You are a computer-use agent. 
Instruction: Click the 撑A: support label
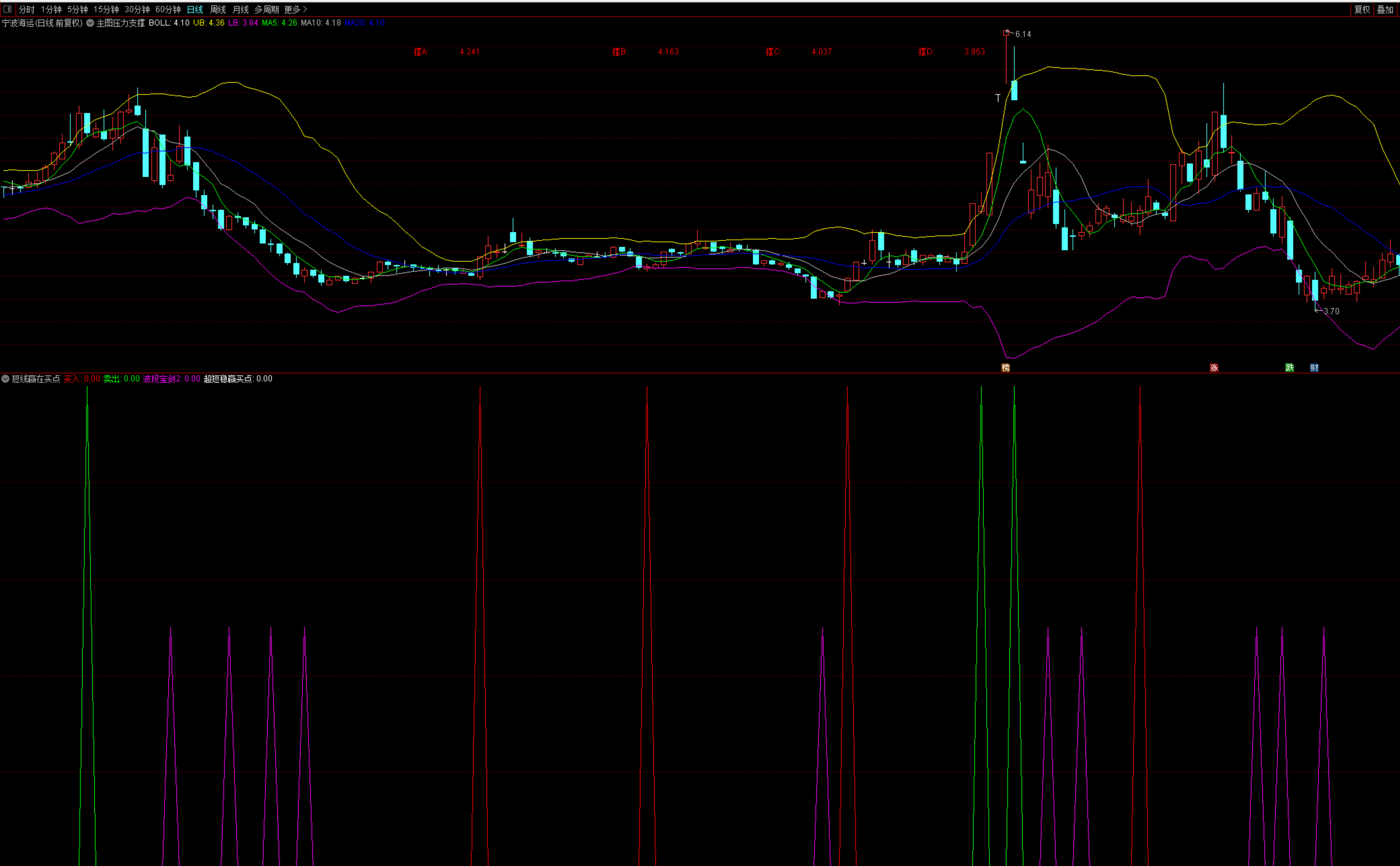[x=421, y=52]
